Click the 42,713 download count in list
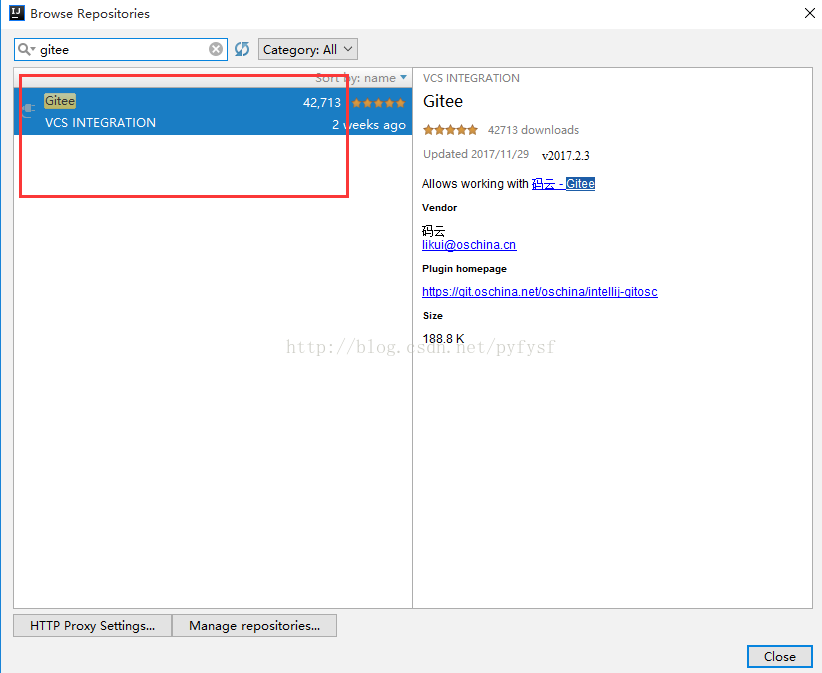822x673 pixels. pyautogui.click(x=322, y=103)
